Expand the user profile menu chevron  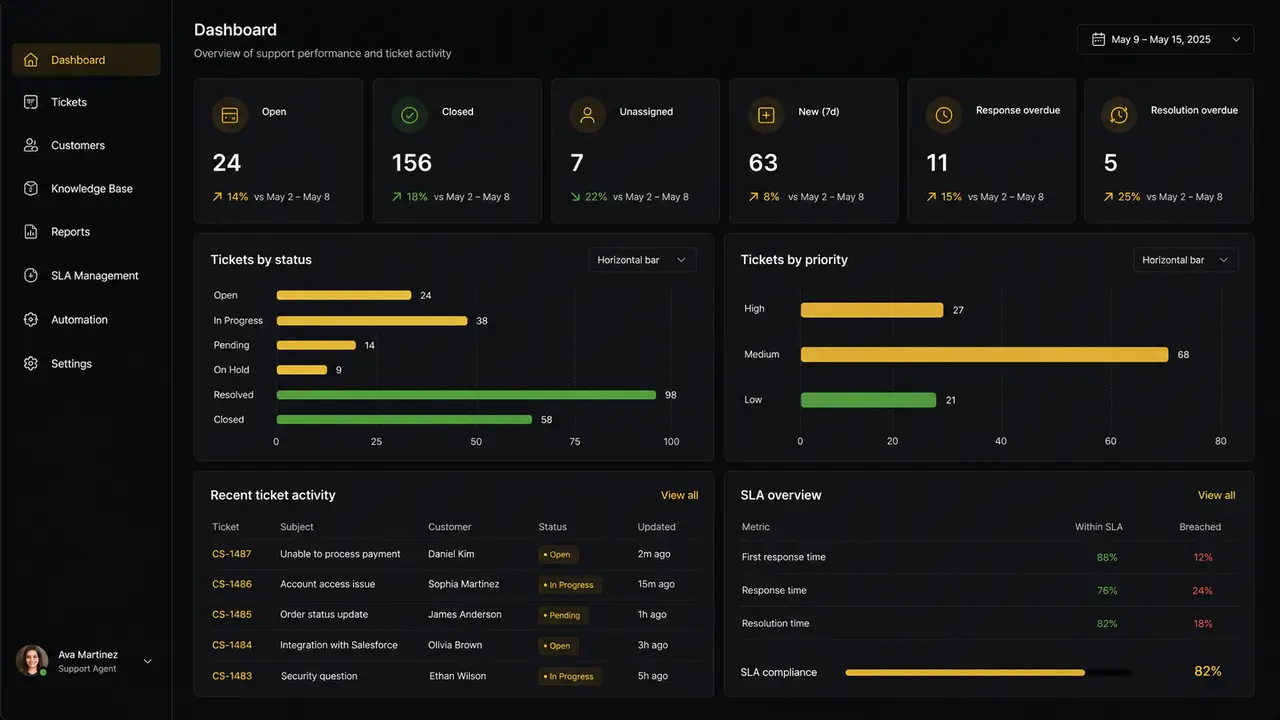coord(148,661)
